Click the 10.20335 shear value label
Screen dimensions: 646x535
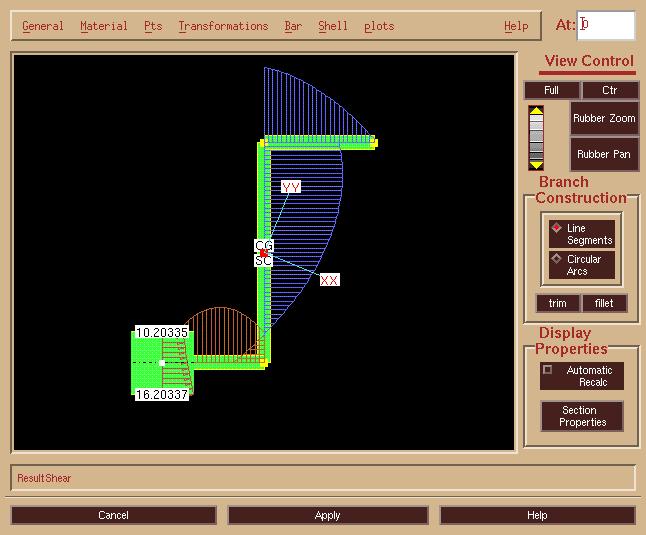(x=162, y=332)
